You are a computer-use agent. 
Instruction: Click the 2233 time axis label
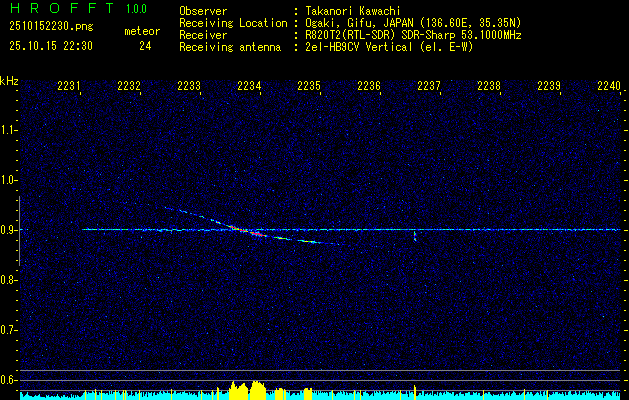(189, 85)
